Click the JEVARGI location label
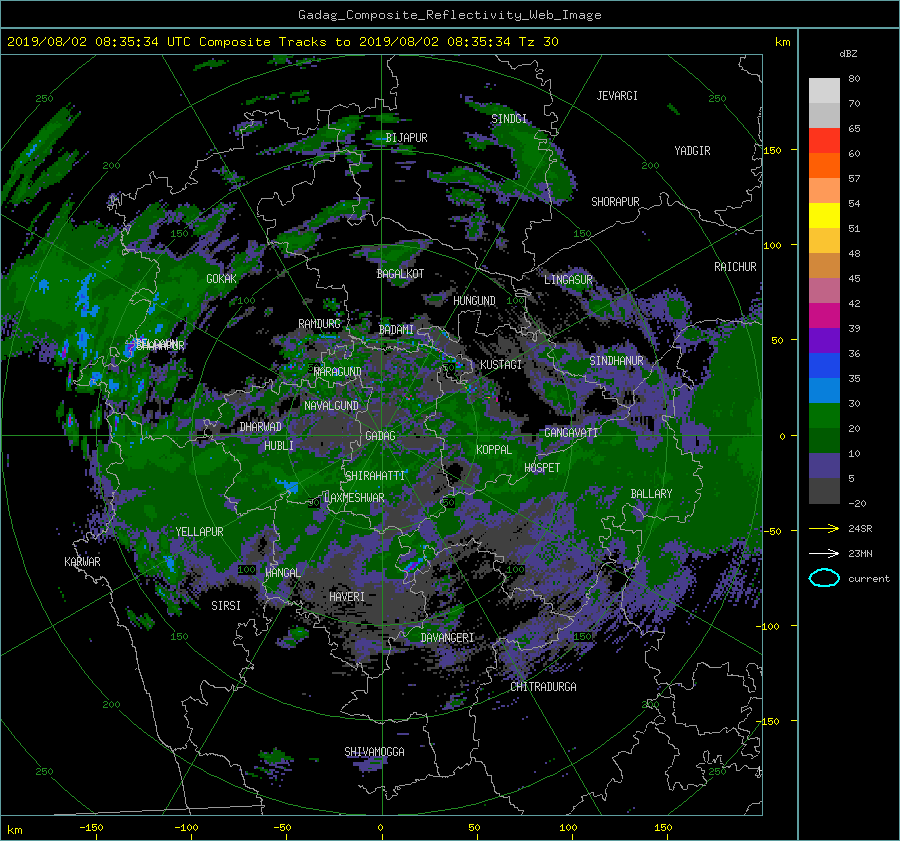The width and height of the screenshot is (900, 841). pos(617,96)
